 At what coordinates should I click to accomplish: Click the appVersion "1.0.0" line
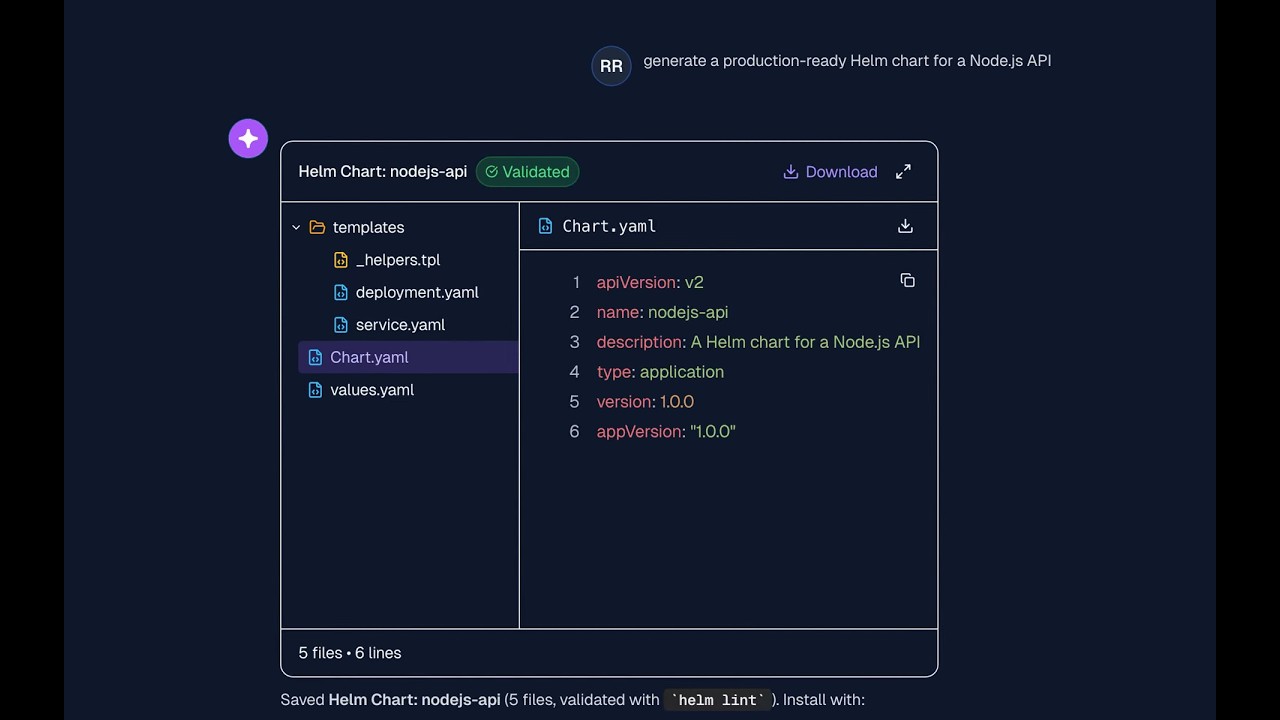[666, 432]
